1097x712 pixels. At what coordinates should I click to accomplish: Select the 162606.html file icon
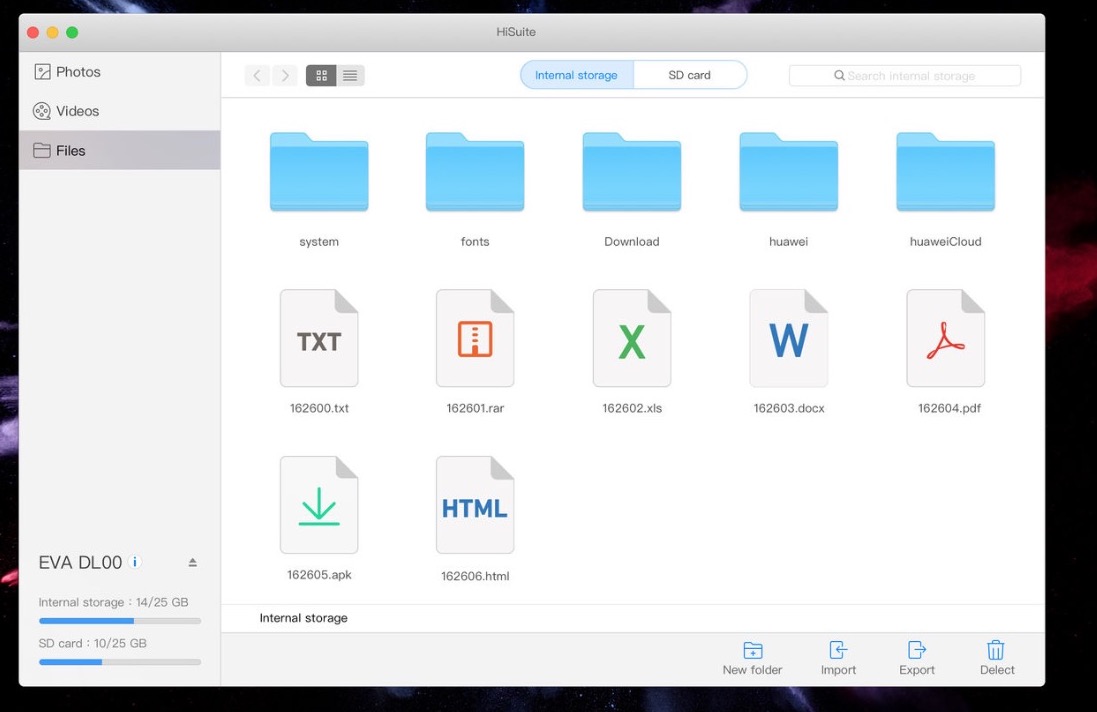[475, 505]
